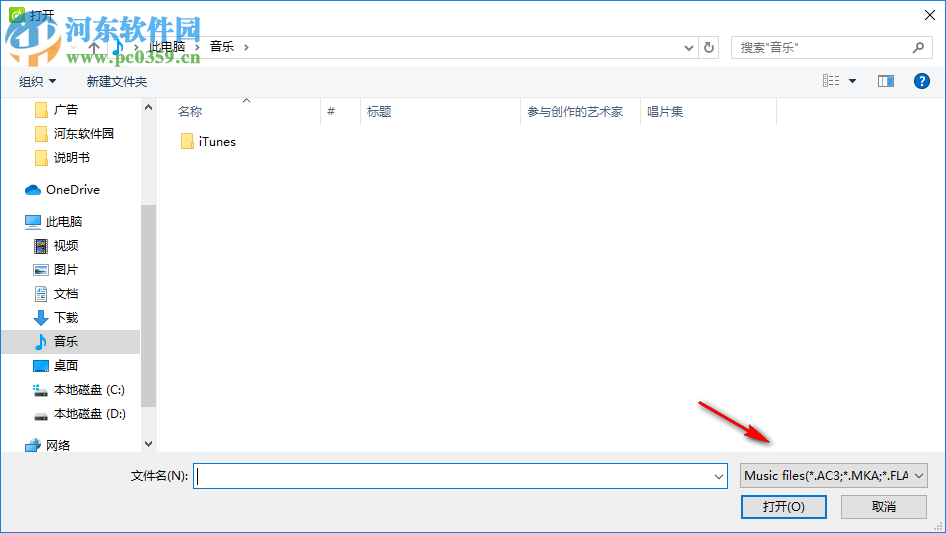The width and height of the screenshot is (946, 533).
Task: Click 新建文件夹 toolbar command
Action: pos(116,81)
